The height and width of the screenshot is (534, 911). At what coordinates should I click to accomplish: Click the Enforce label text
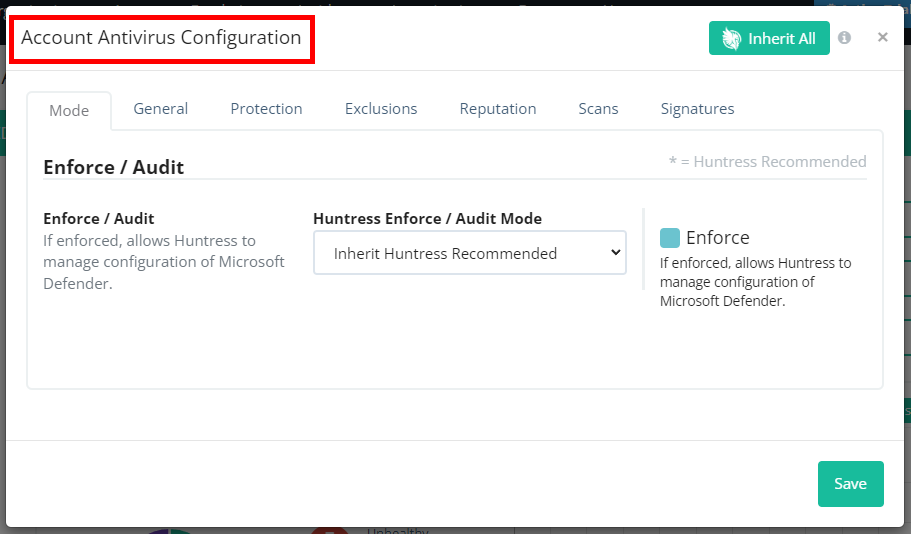pos(718,238)
